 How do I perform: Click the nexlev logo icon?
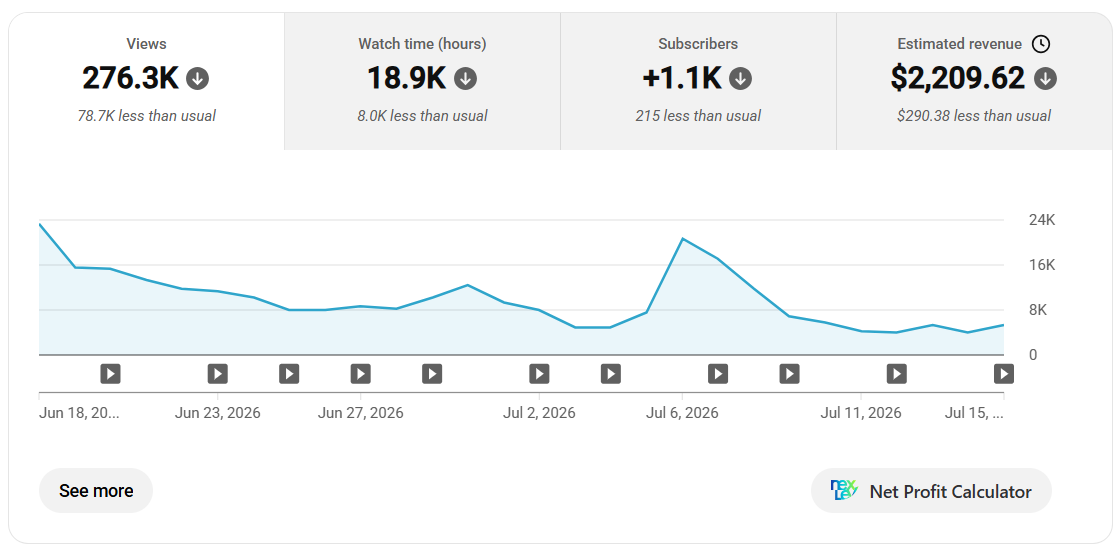click(x=844, y=490)
